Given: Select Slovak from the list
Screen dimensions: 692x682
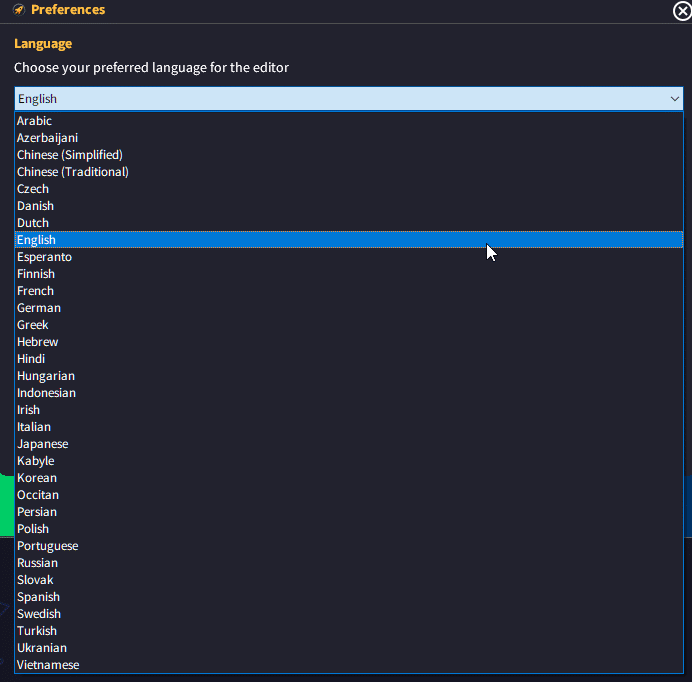Looking at the screenshot, I should pyautogui.click(x=349, y=580).
